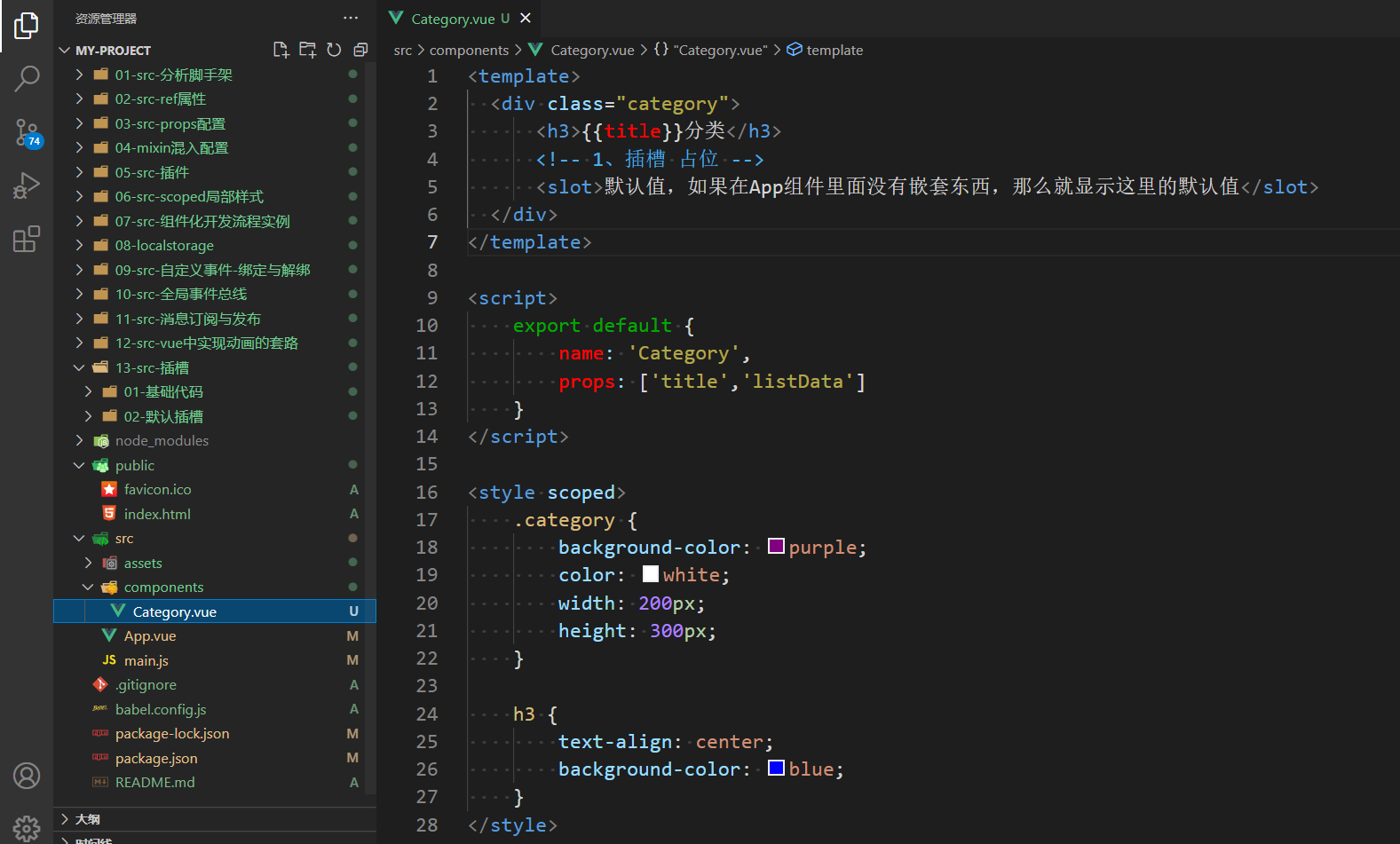Screen dimensions: 1400x844
Task: Expand the 02-src-ref属性 folder
Action: pos(79,99)
